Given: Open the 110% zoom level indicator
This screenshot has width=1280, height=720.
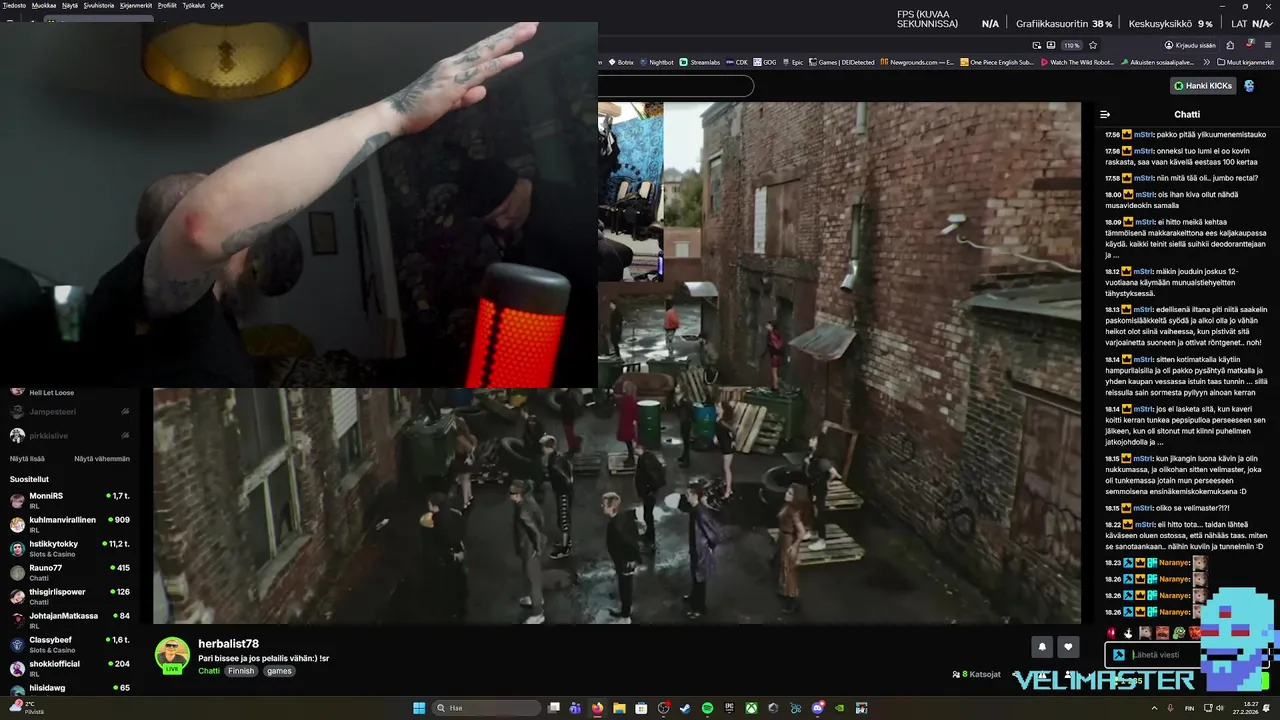Looking at the screenshot, I should tap(1072, 45).
